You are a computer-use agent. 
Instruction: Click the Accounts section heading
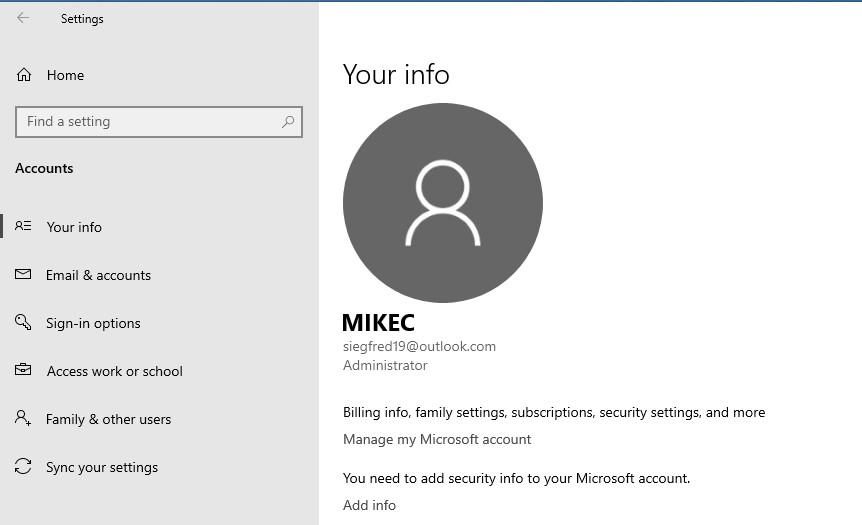tap(44, 168)
